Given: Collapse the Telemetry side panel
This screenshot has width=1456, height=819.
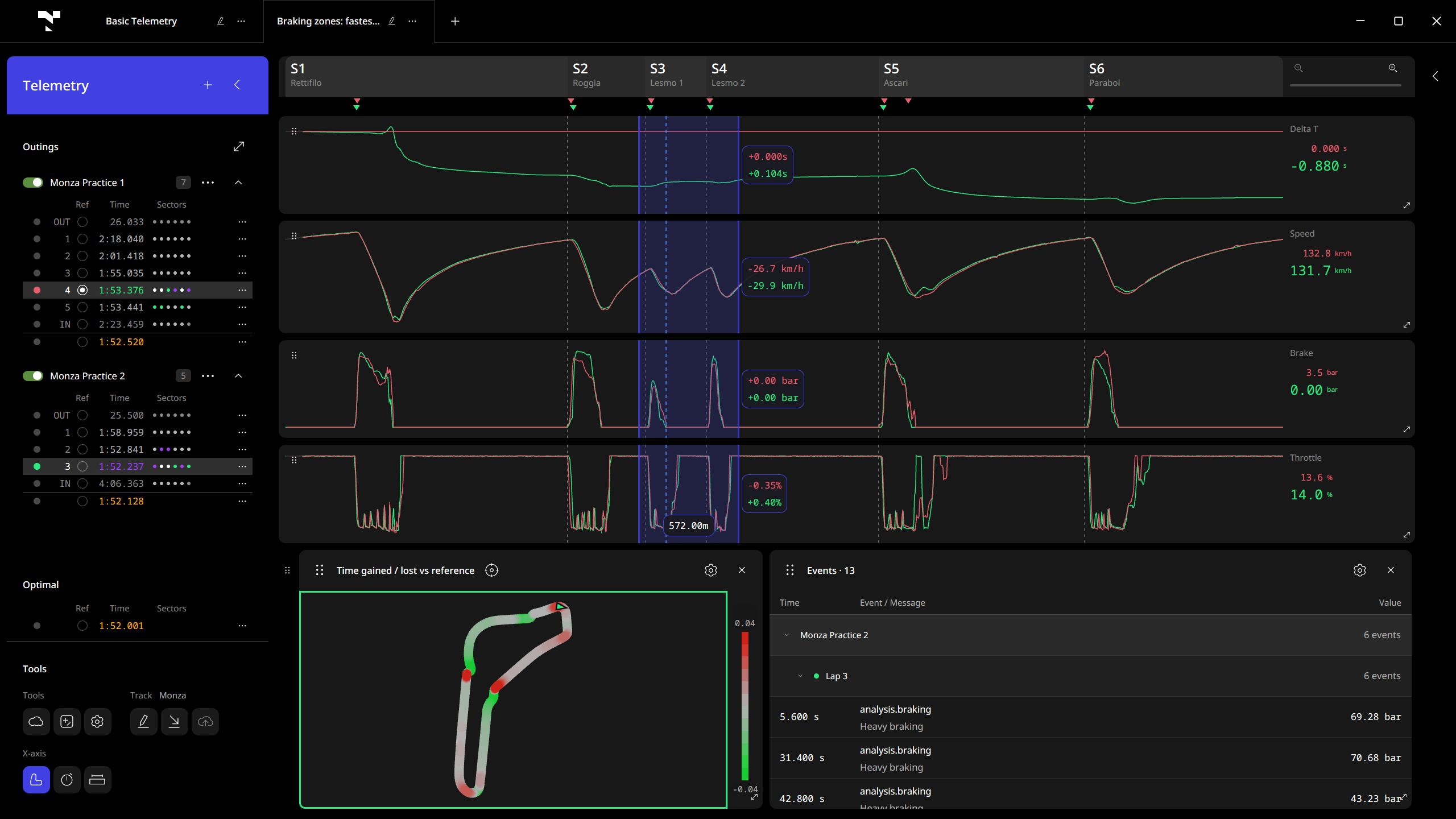Looking at the screenshot, I should 237,85.
